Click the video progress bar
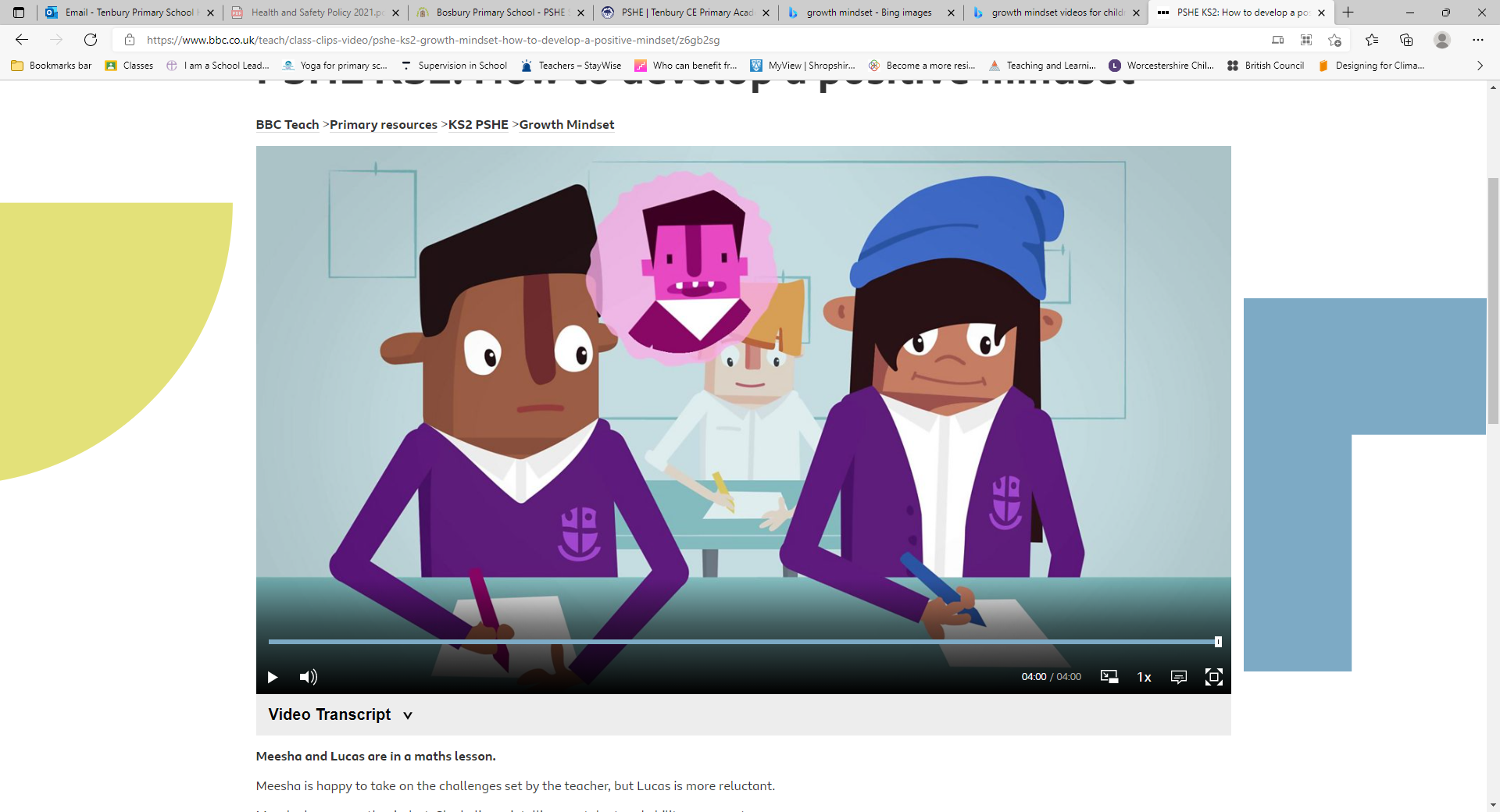The height and width of the screenshot is (812, 1500). [742, 642]
